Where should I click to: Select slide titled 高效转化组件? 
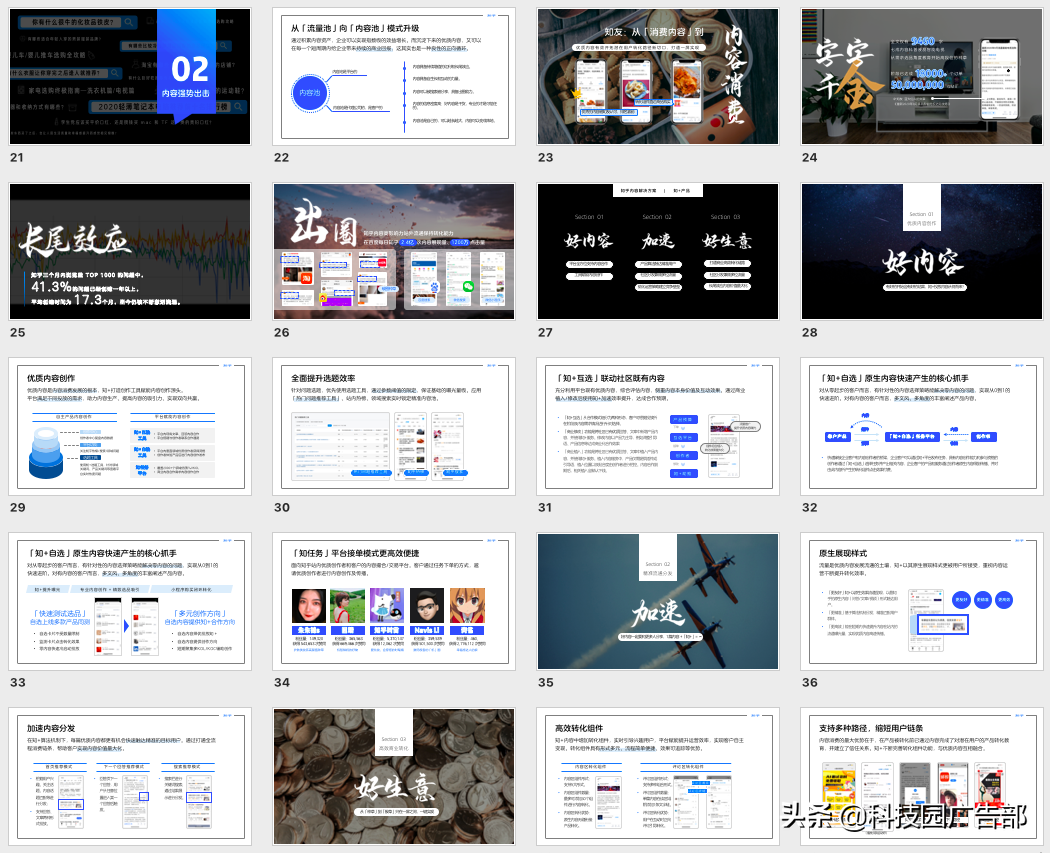click(x=658, y=777)
